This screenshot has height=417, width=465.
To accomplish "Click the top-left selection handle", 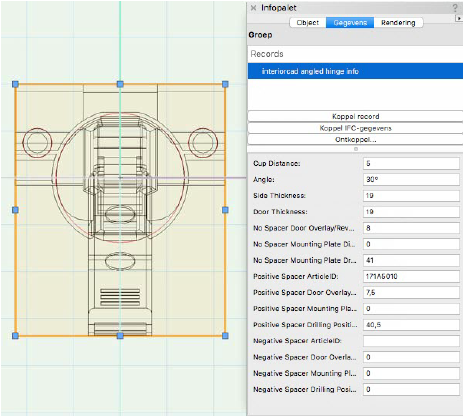I will pyautogui.click(x=15, y=84).
